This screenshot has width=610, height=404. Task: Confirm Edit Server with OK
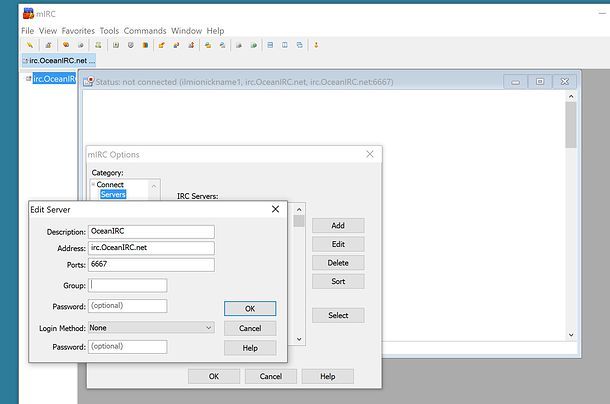250,309
